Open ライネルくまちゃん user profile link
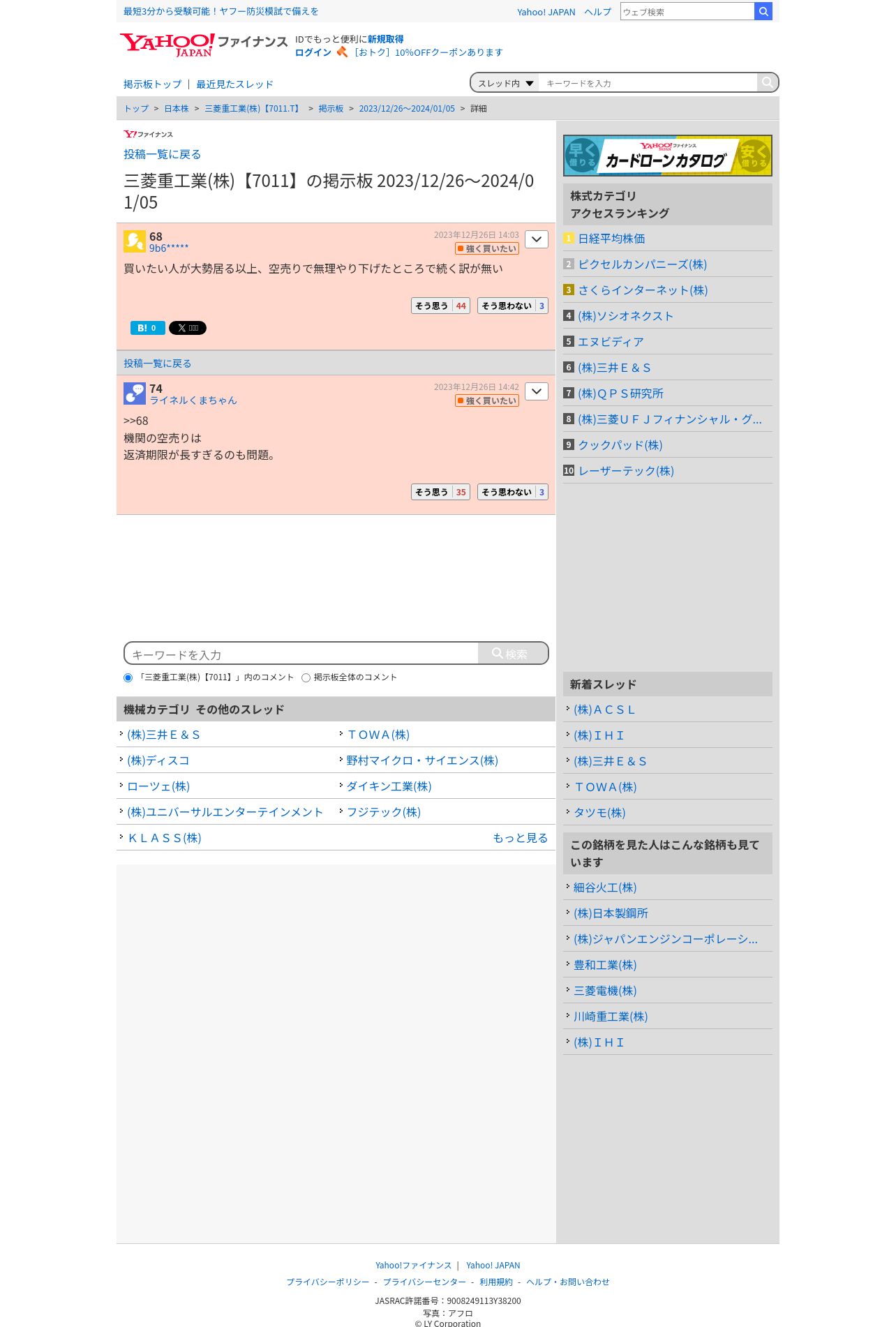896x1327 pixels. [x=193, y=400]
